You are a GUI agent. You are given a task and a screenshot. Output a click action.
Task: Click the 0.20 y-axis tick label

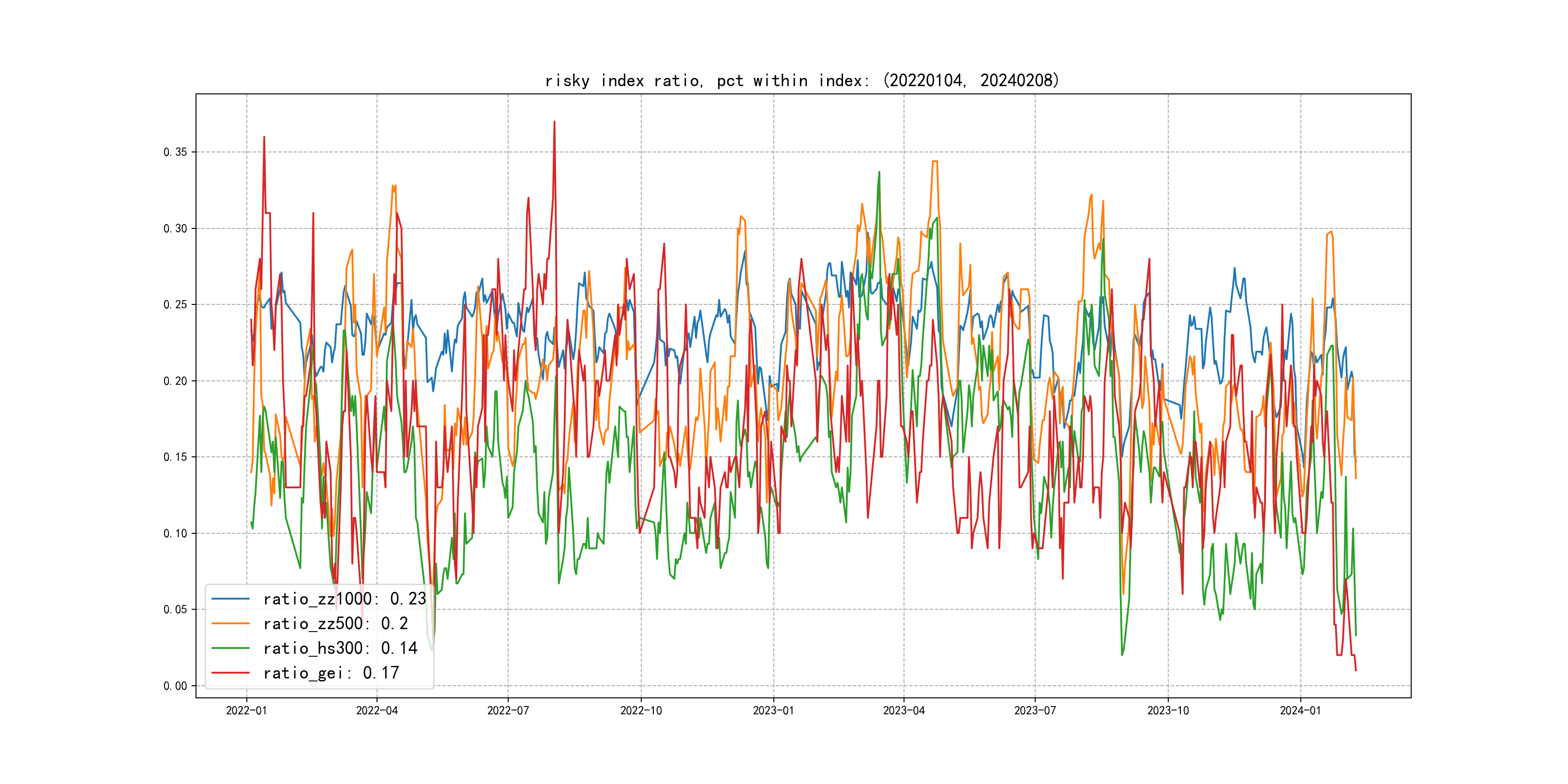tap(175, 381)
